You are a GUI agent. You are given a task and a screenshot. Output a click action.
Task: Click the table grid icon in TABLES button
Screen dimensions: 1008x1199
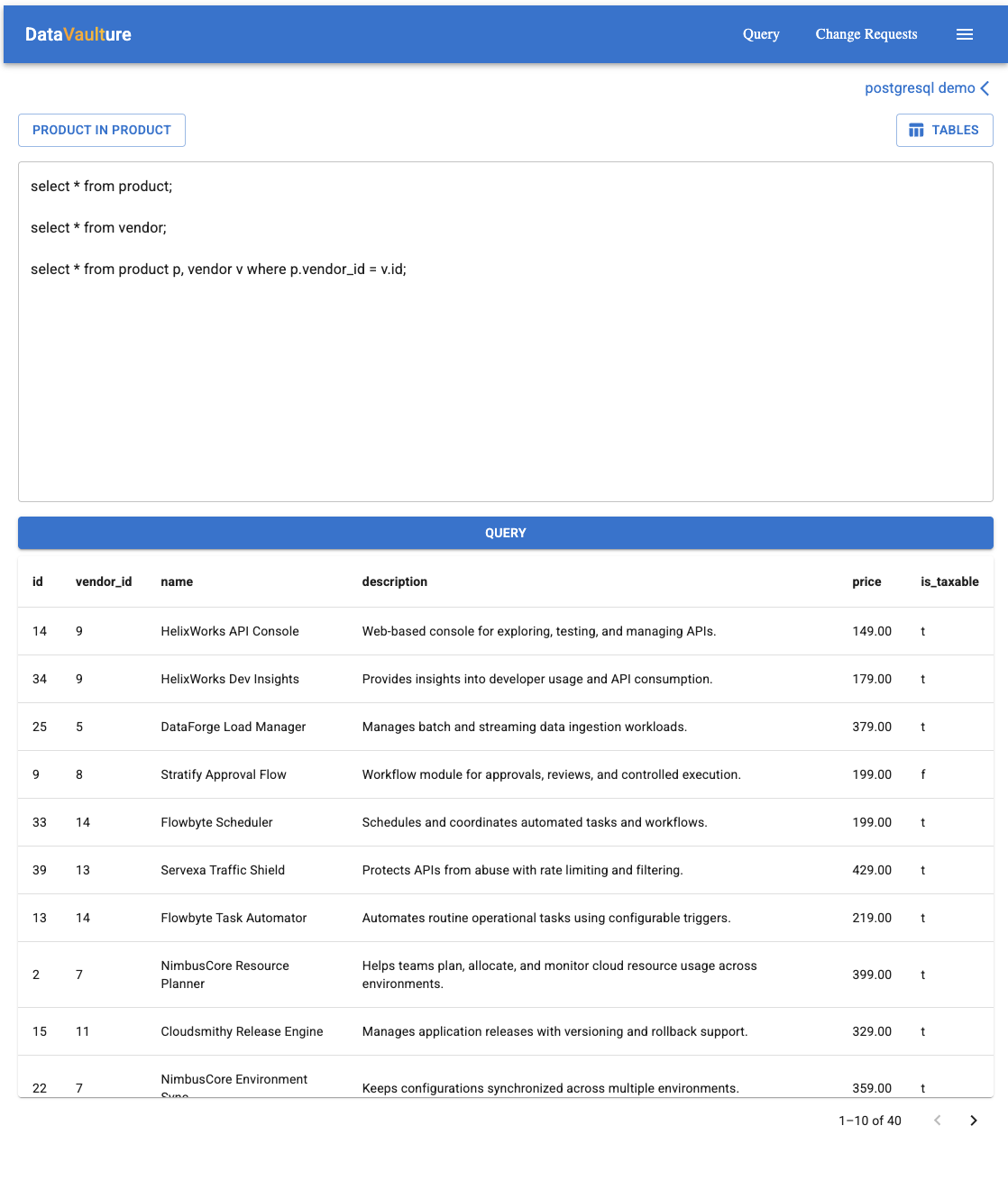coord(916,130)
